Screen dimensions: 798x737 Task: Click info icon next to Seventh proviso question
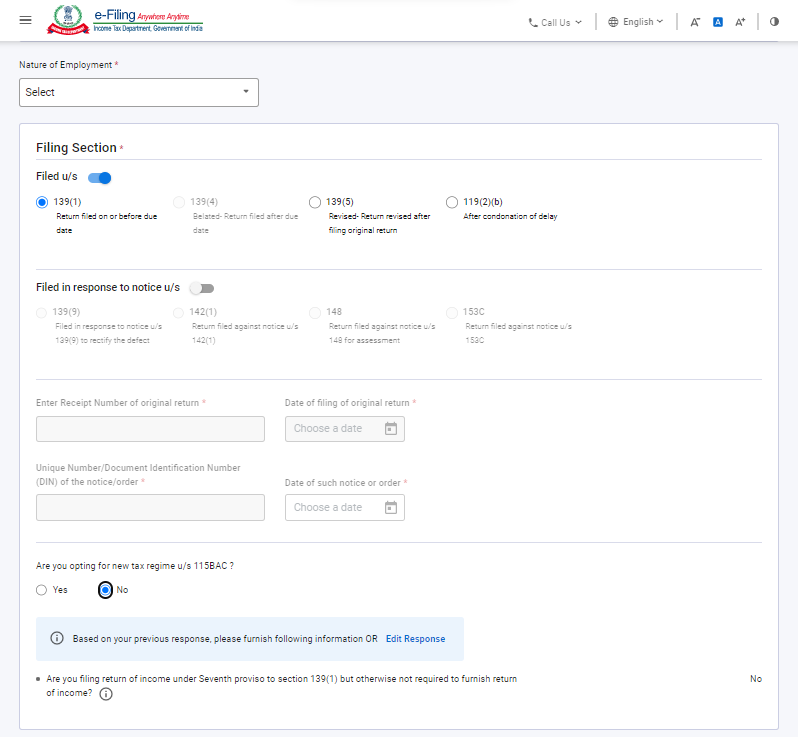(x=106, y=695)
